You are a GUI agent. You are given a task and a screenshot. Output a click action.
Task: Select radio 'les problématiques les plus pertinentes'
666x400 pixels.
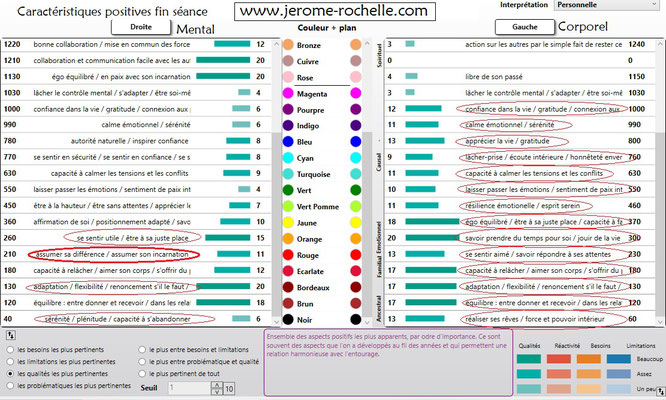10,386
